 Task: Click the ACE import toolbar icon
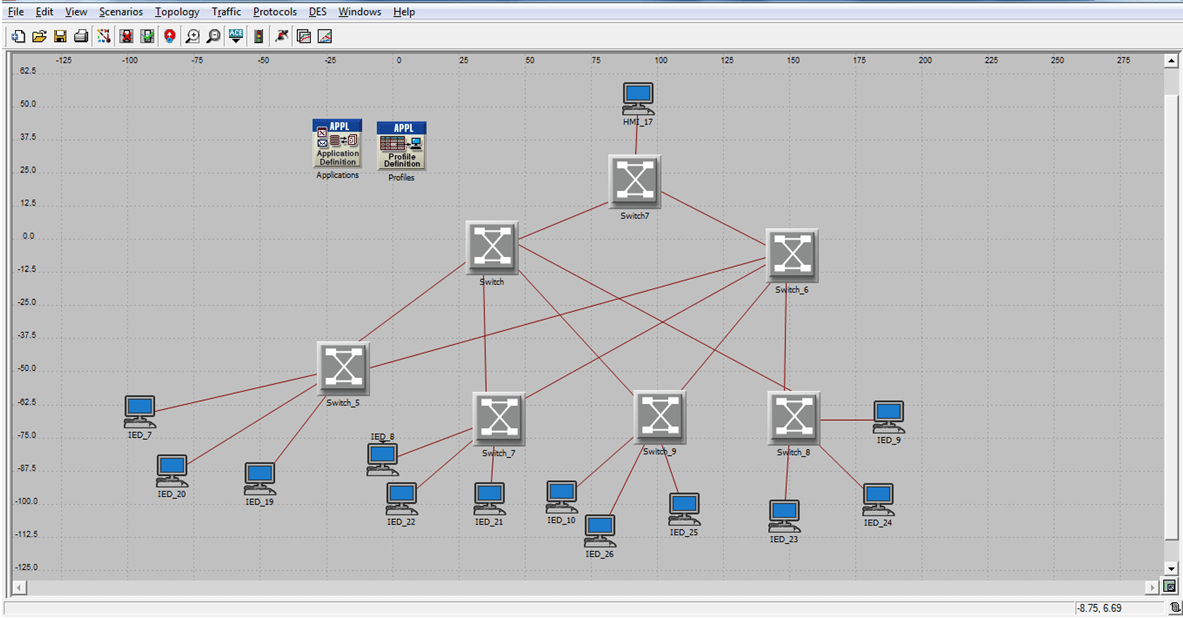(236, 36)
